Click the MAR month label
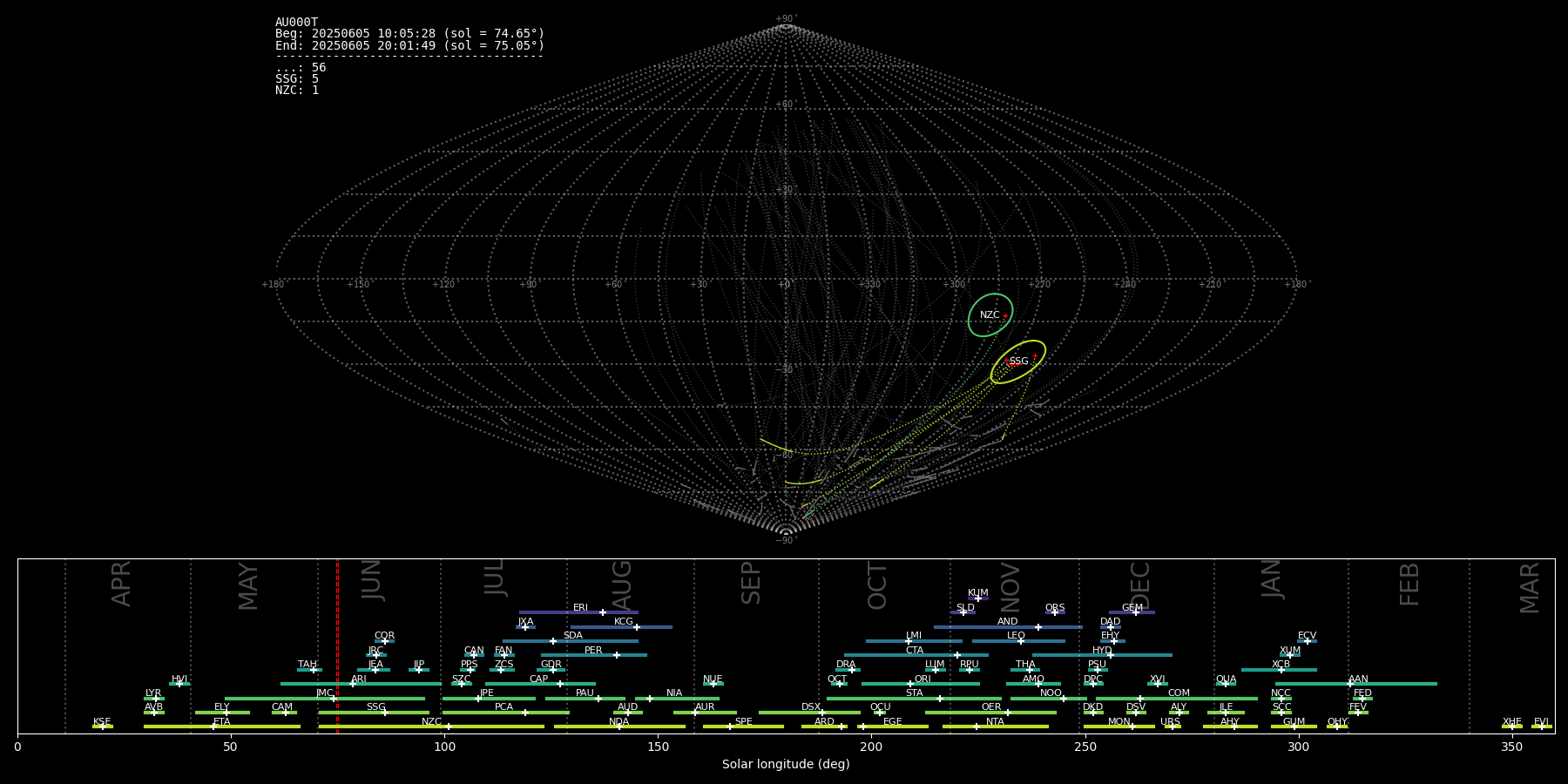 (x=1530, y=588)
